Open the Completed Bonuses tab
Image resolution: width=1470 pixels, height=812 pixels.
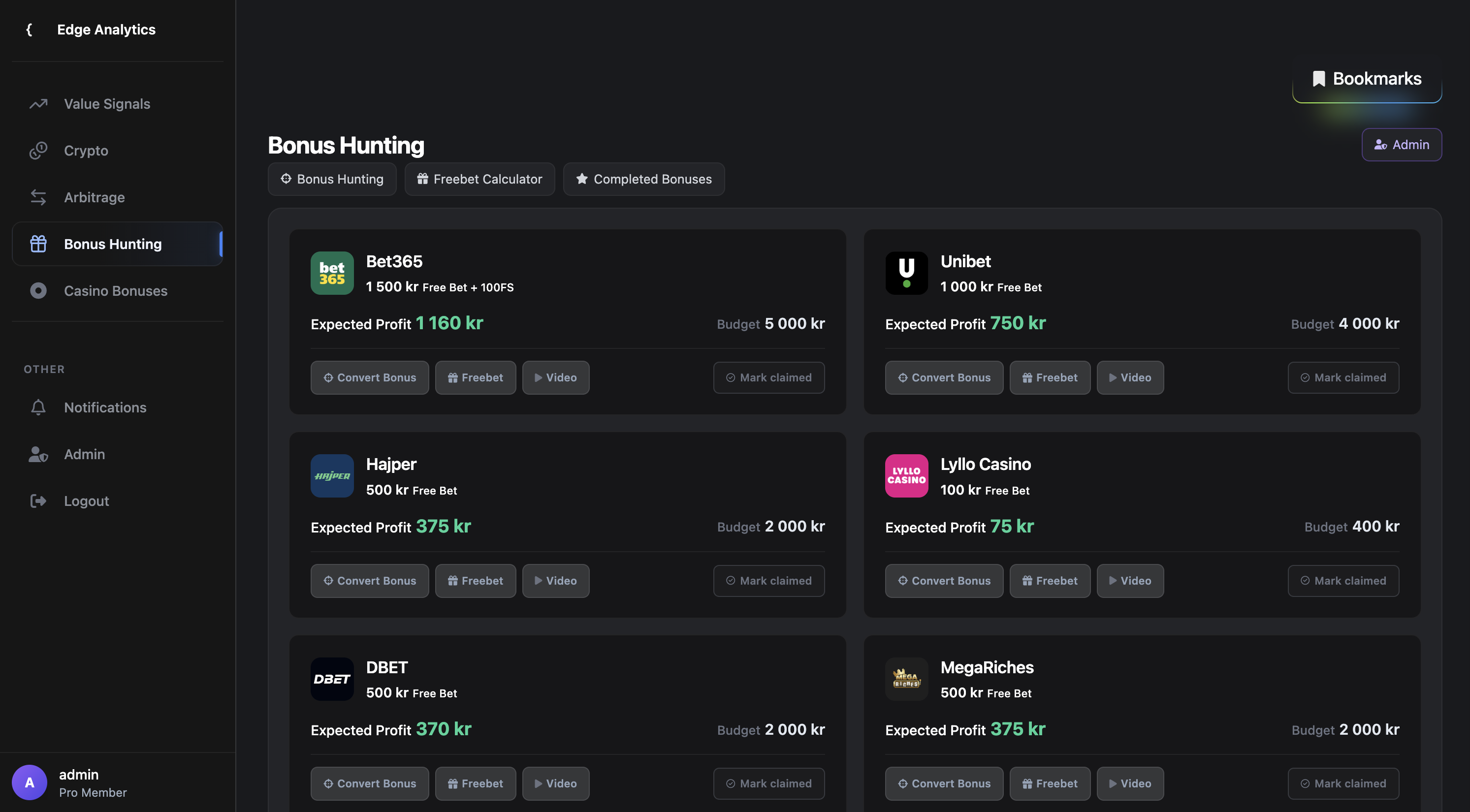(644, 179)
